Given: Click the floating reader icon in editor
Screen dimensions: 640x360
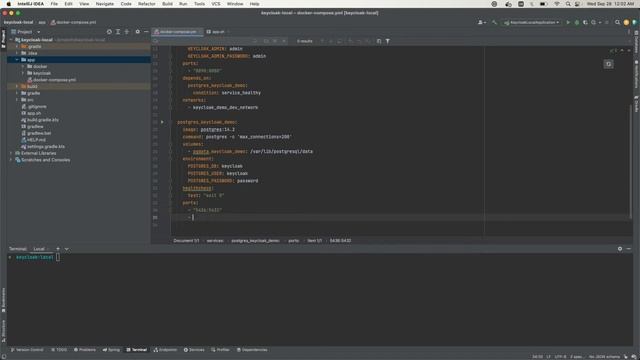Looking at the screenshot, I should point(609,64).
